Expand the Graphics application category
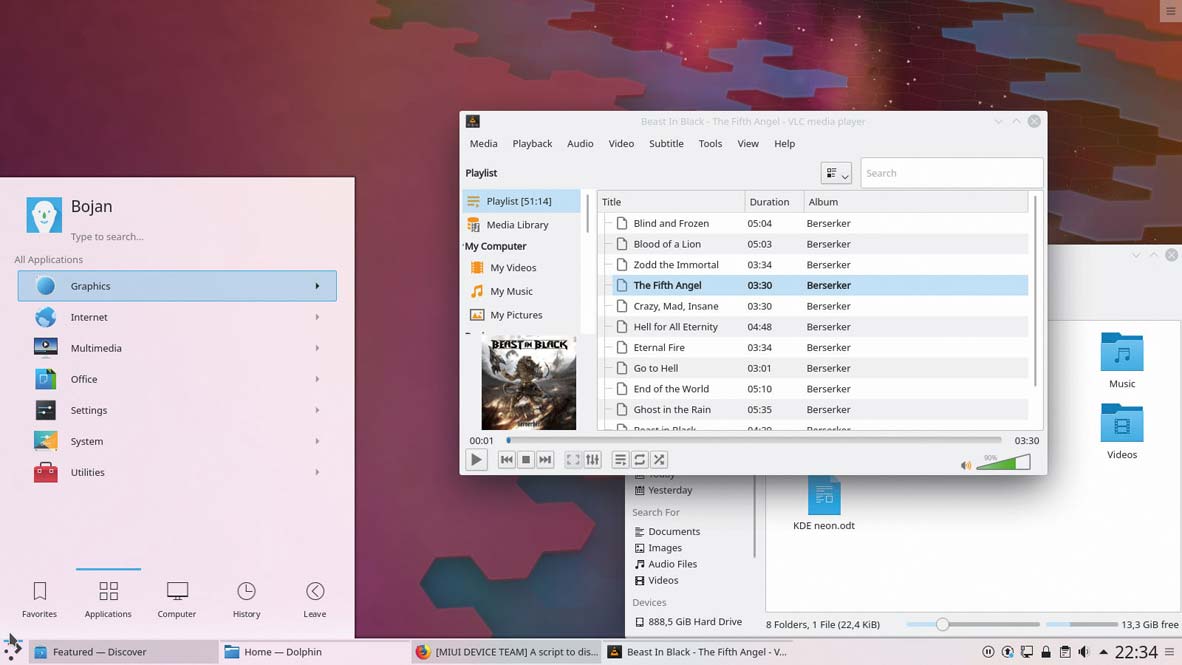This screenshot has height=665, width=1182. [177, 286]
